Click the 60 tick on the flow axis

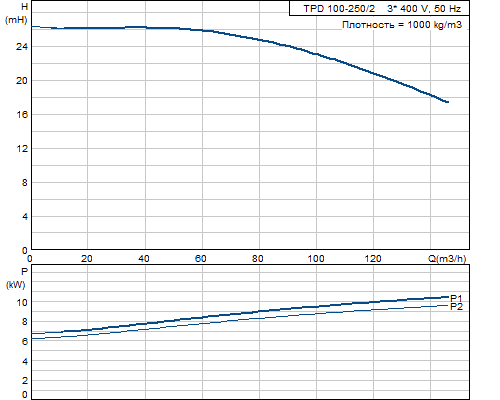[201, 259]
